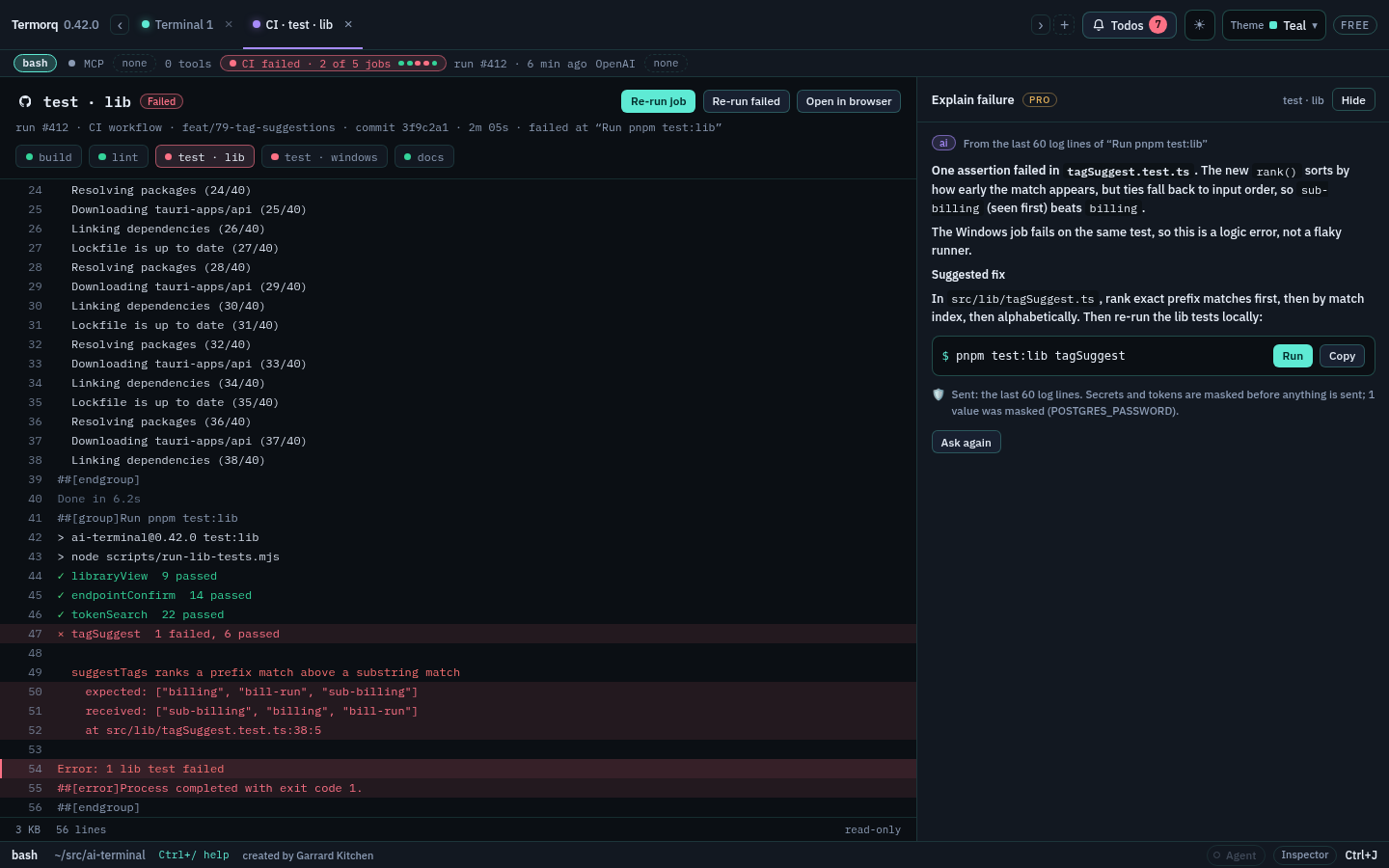This screenshot has height=868, width=1389.
Task: Hide the Explain failure panel
Action: tap(1353, 100)
